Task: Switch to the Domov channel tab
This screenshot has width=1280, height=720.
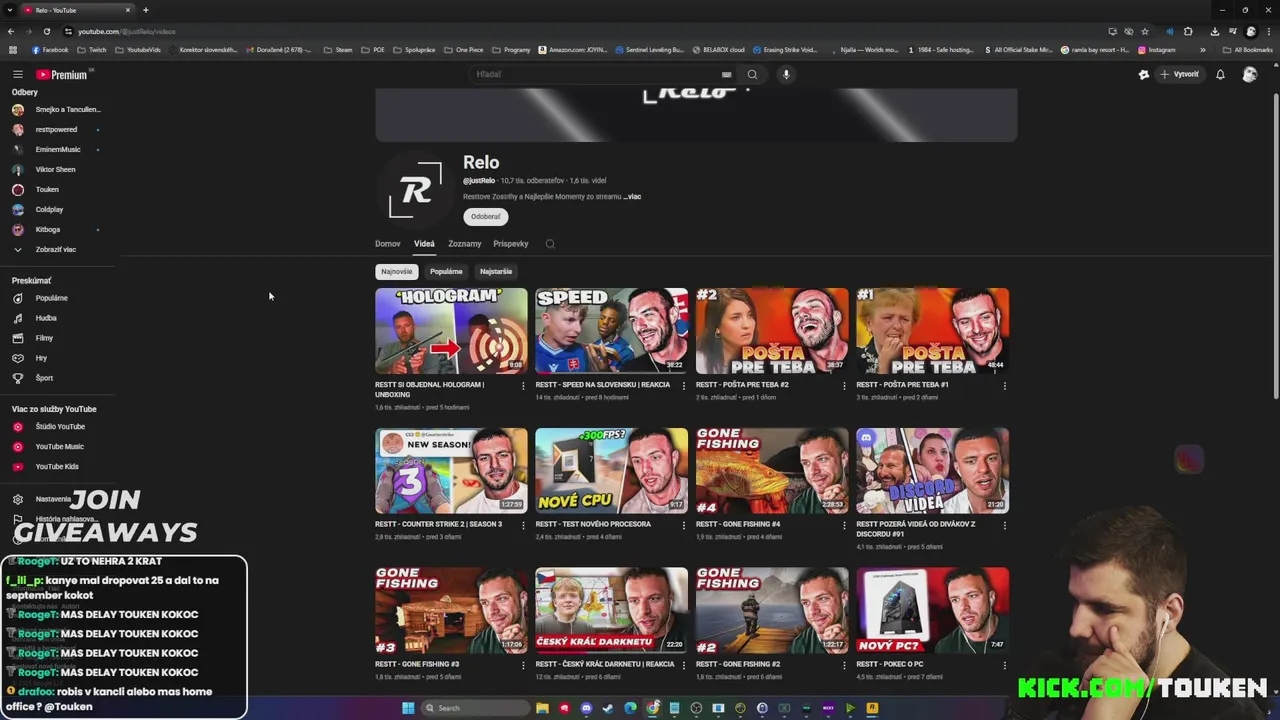Action: coord(387,244)
